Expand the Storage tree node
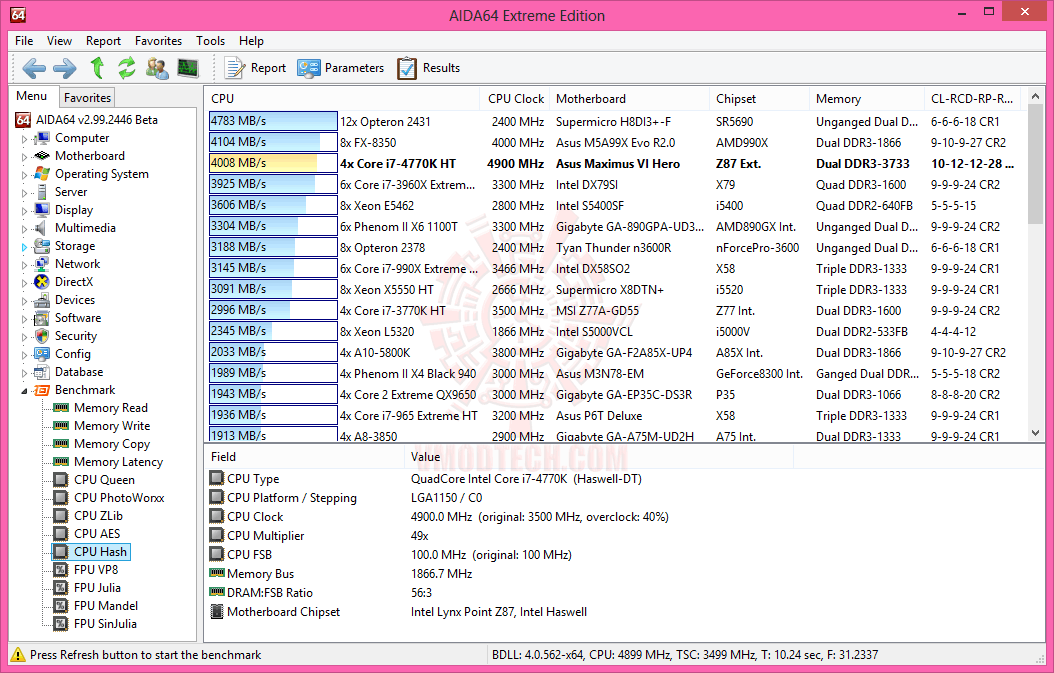This screenshot has height=673, width=1054. 25,247
